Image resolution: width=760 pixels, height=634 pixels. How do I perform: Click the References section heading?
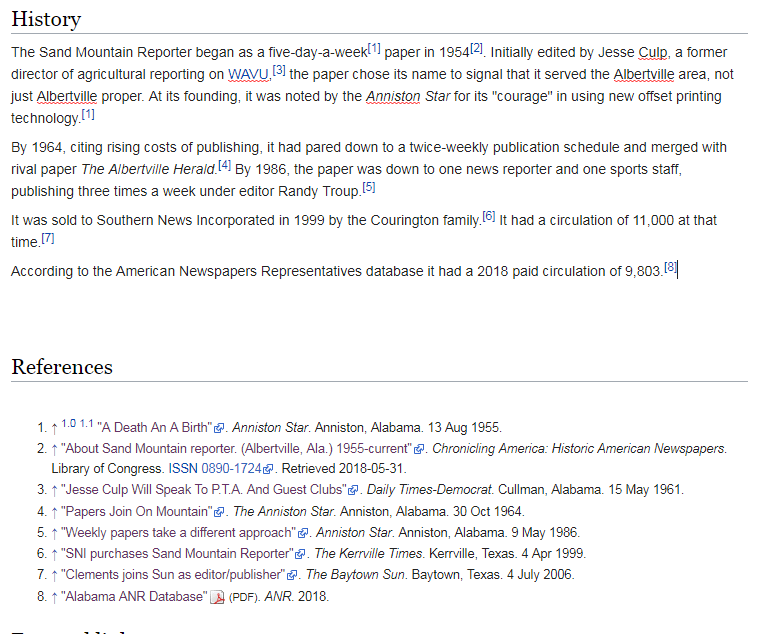point(62,366)
